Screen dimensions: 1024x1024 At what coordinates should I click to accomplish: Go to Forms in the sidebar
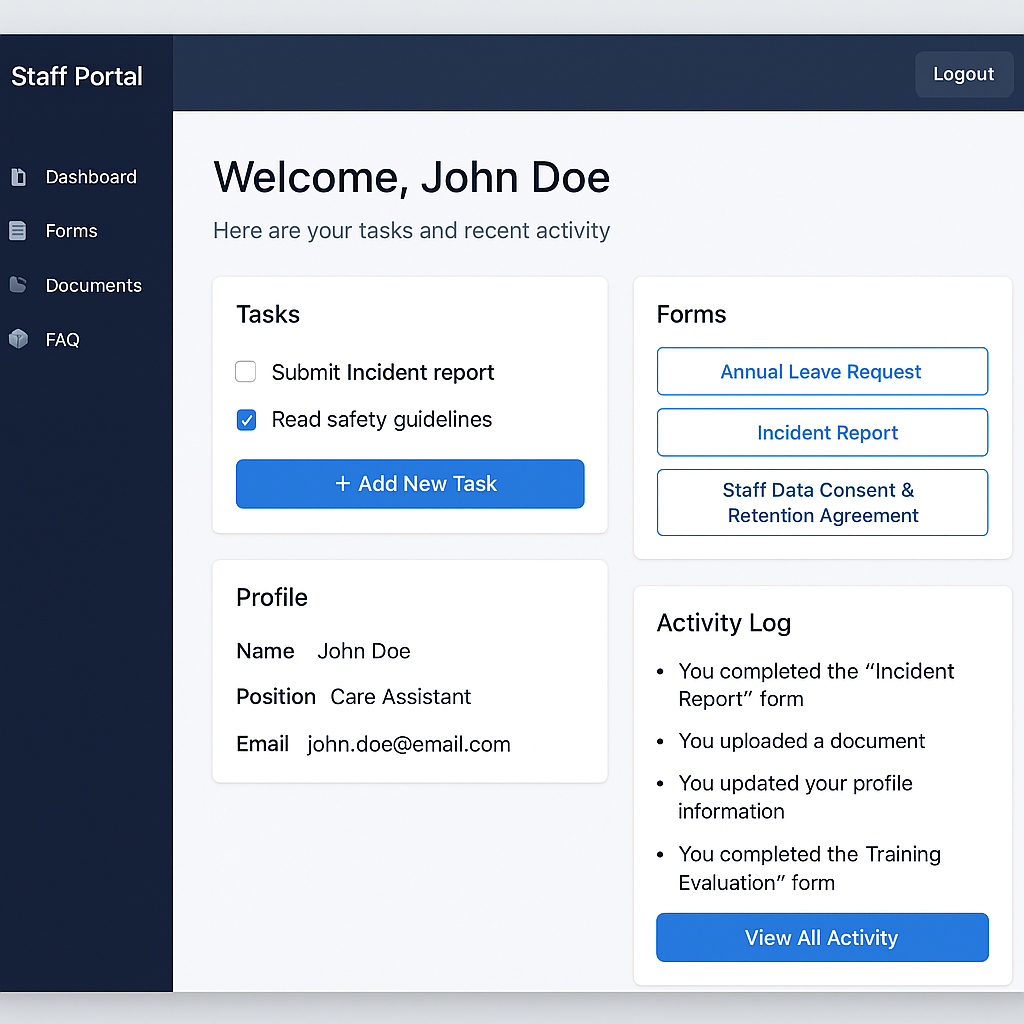click(x=71, y=231)
